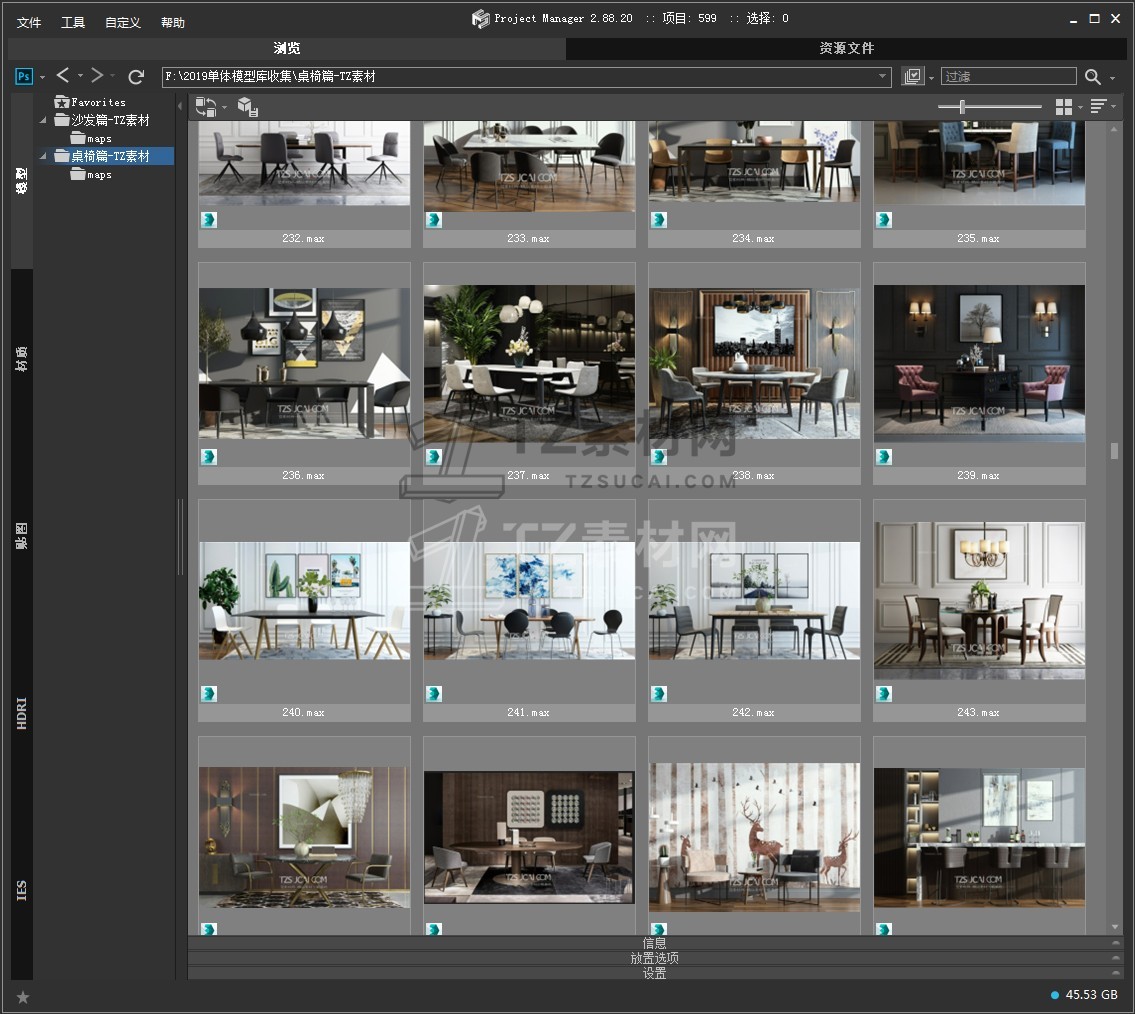Screen dimensions: 1135x1014
Task: Click the cube with save icon
Action: pos(247,106)
